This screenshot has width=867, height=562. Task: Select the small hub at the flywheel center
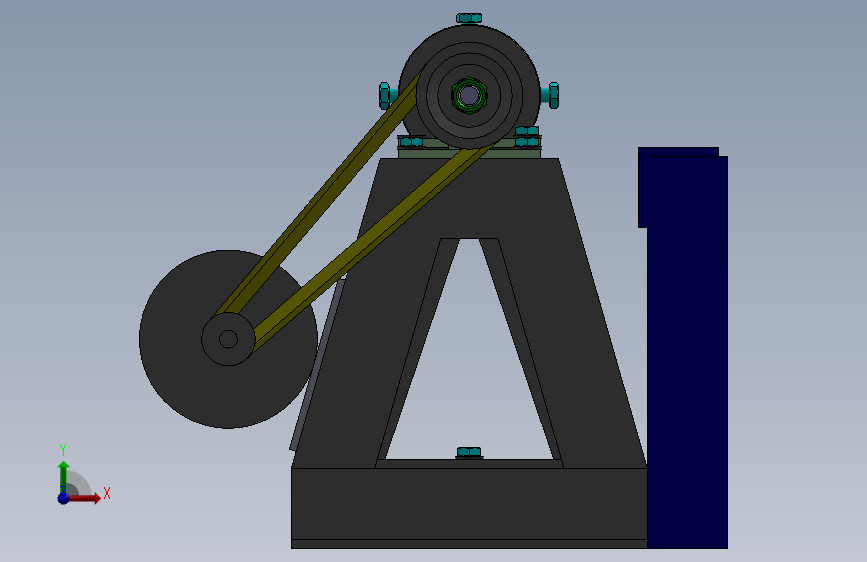228,339
